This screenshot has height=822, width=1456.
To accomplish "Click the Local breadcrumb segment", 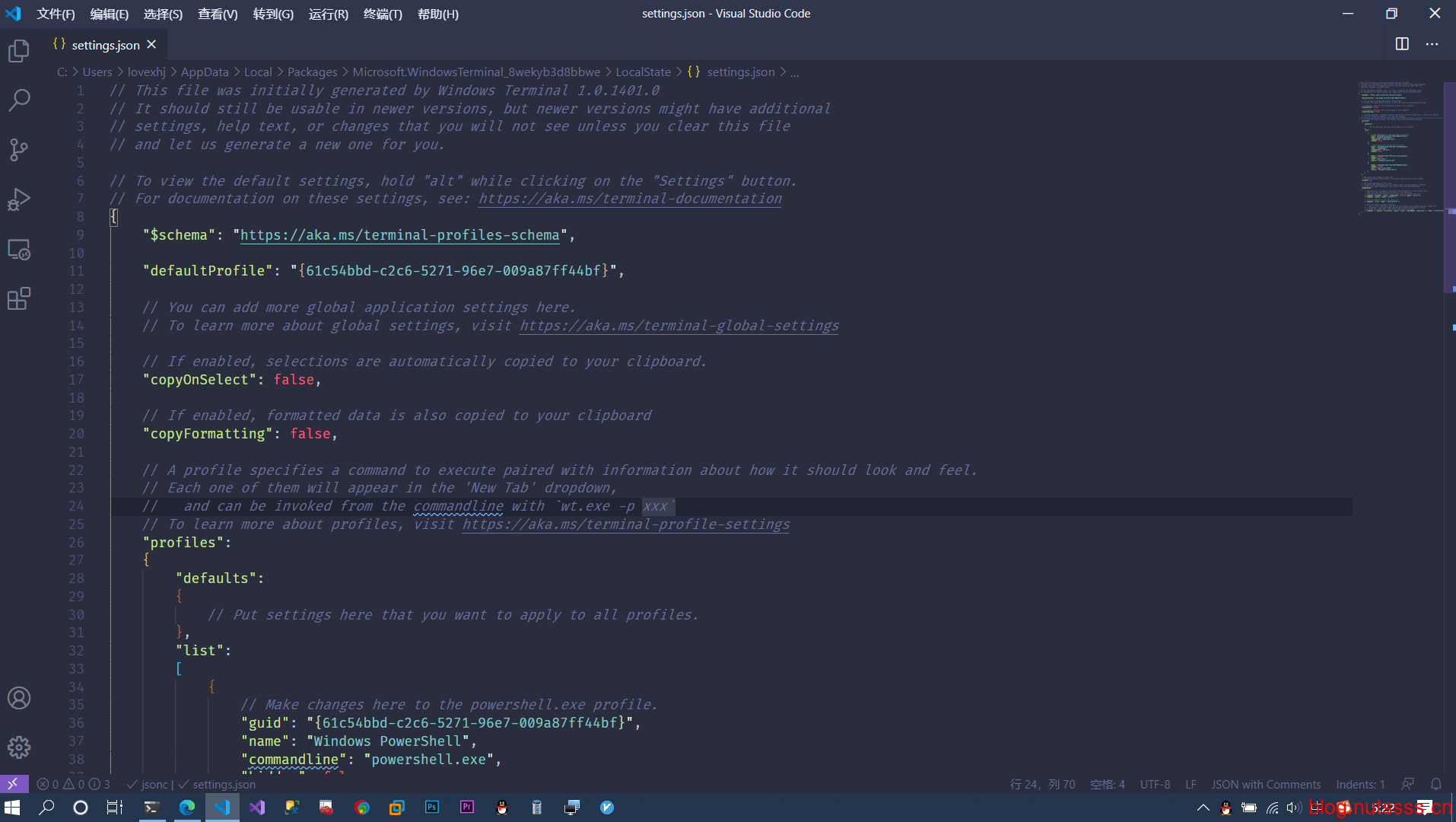I will 258,72.
